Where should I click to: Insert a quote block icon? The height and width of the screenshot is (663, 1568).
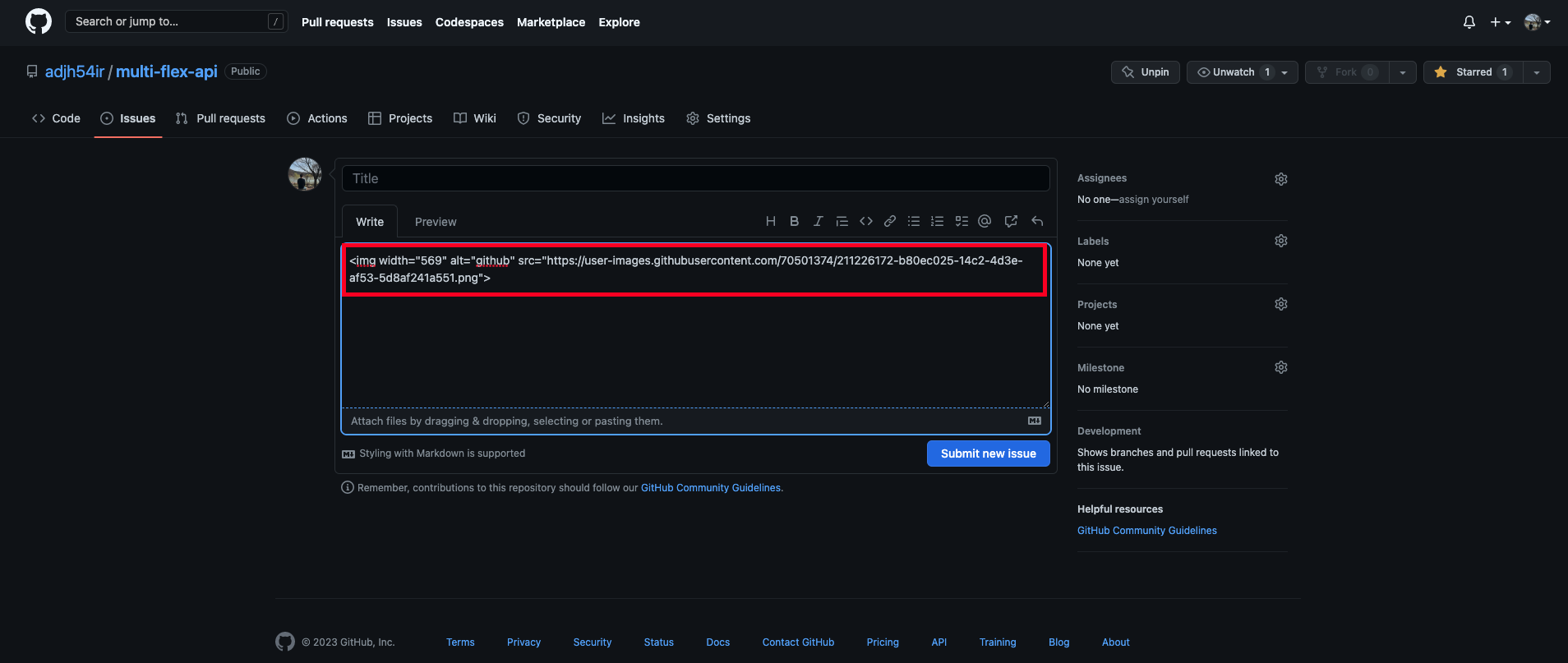(842, 221)
